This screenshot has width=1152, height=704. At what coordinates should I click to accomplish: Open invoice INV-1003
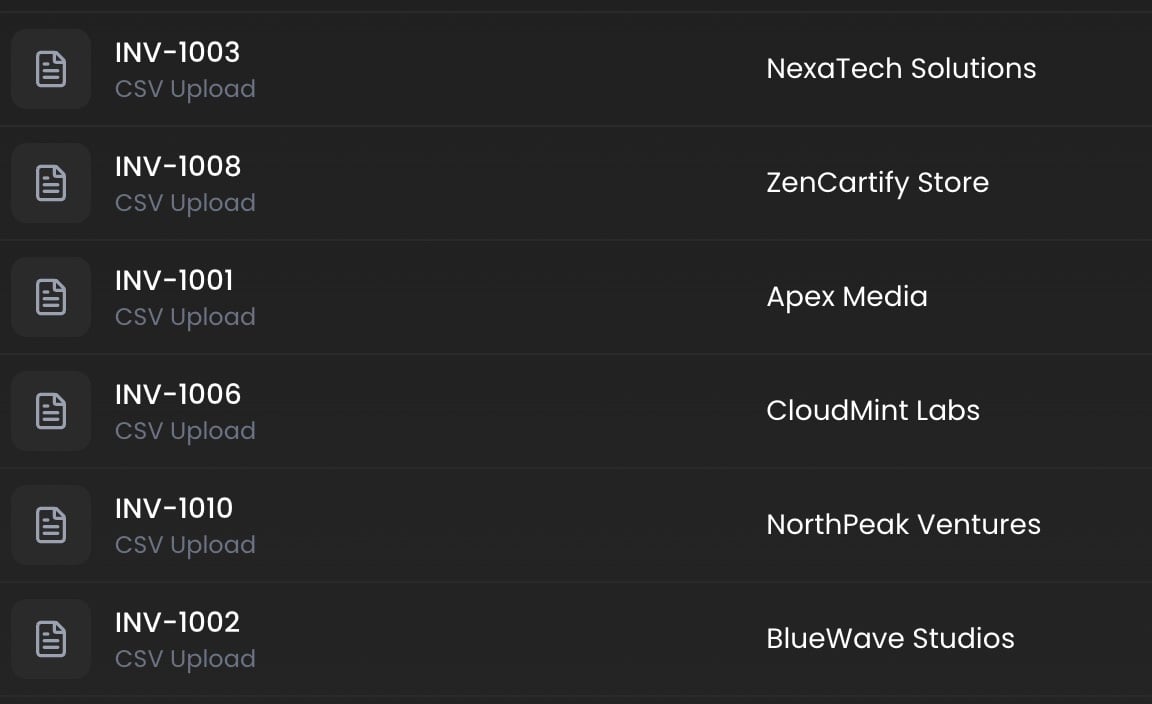pos(178,52)
